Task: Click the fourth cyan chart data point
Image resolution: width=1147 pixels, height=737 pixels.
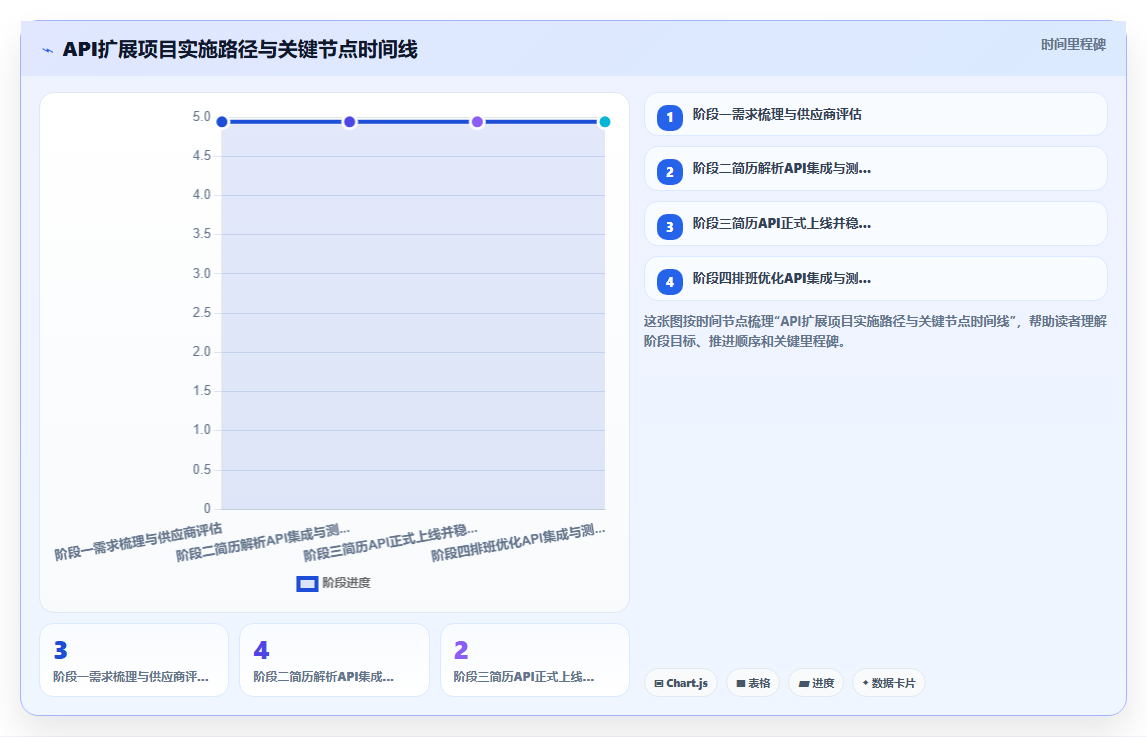Action: 605,122
